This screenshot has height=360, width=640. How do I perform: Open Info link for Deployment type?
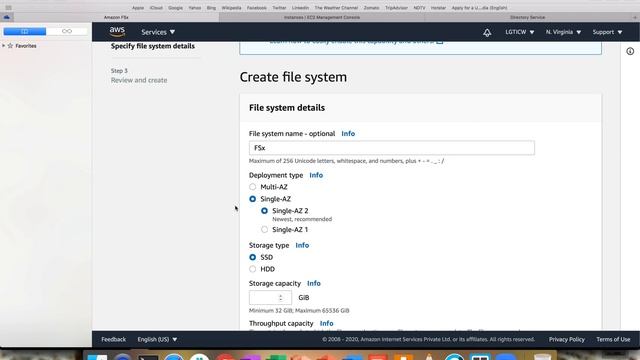coord(316,175)
